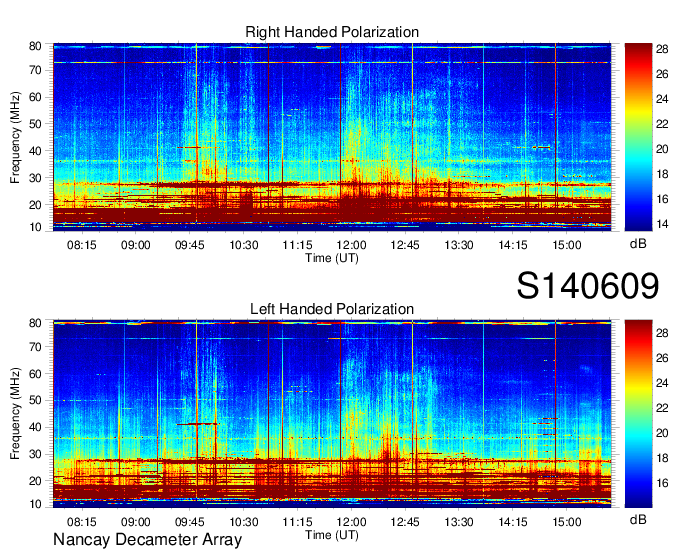This screenshot has height=552, width=680.
Task: Click the "70" frequency tick of Right Handed plot
Action: (x=35, y=70)
